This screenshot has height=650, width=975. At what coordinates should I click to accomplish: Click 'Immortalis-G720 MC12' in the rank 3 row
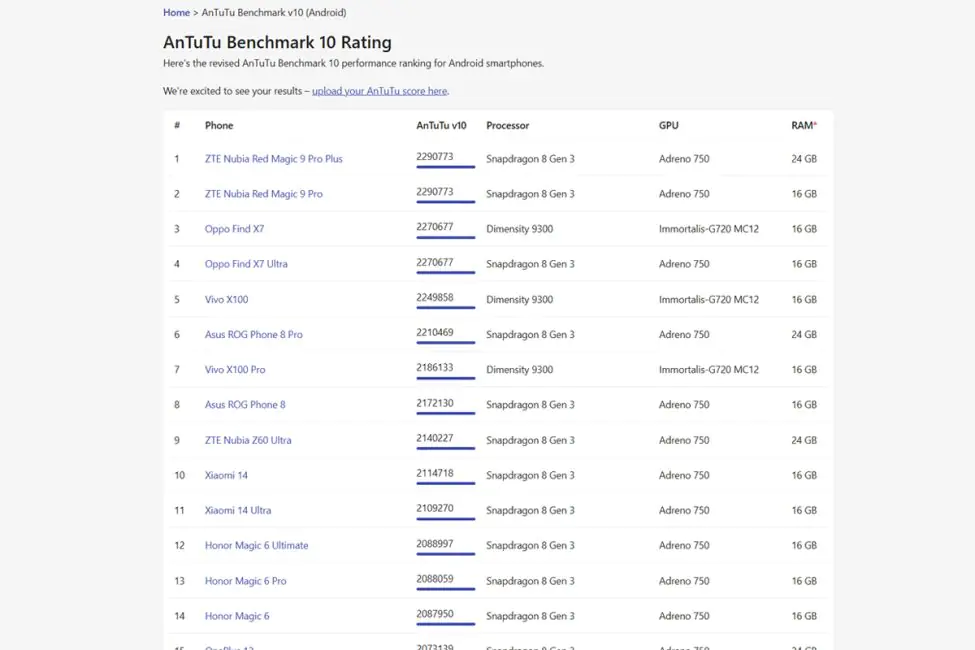coord(709,229)
